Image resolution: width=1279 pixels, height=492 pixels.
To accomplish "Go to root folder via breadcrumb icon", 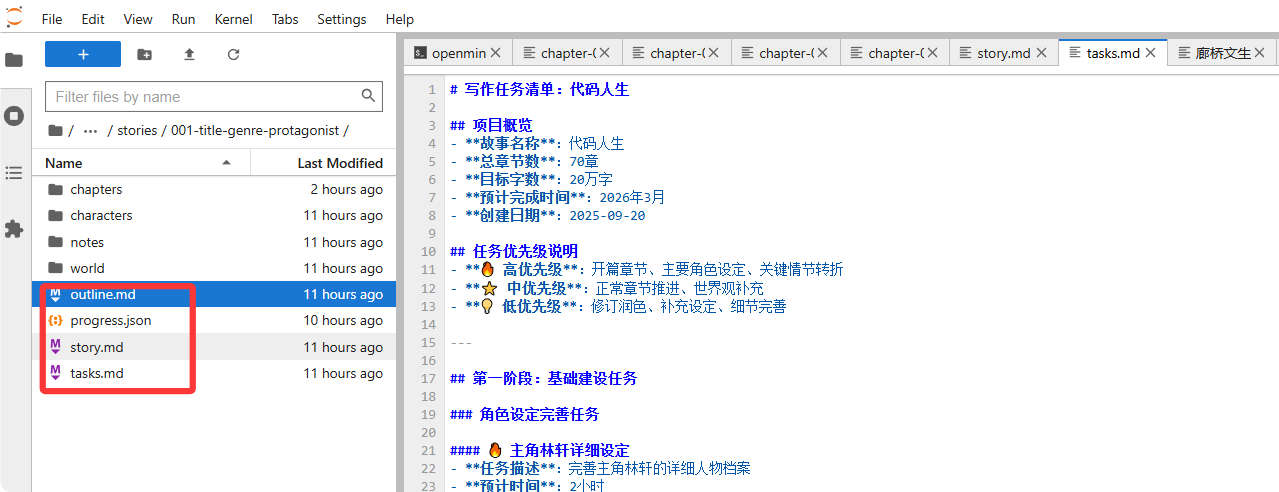I will [x=55, y=130].
